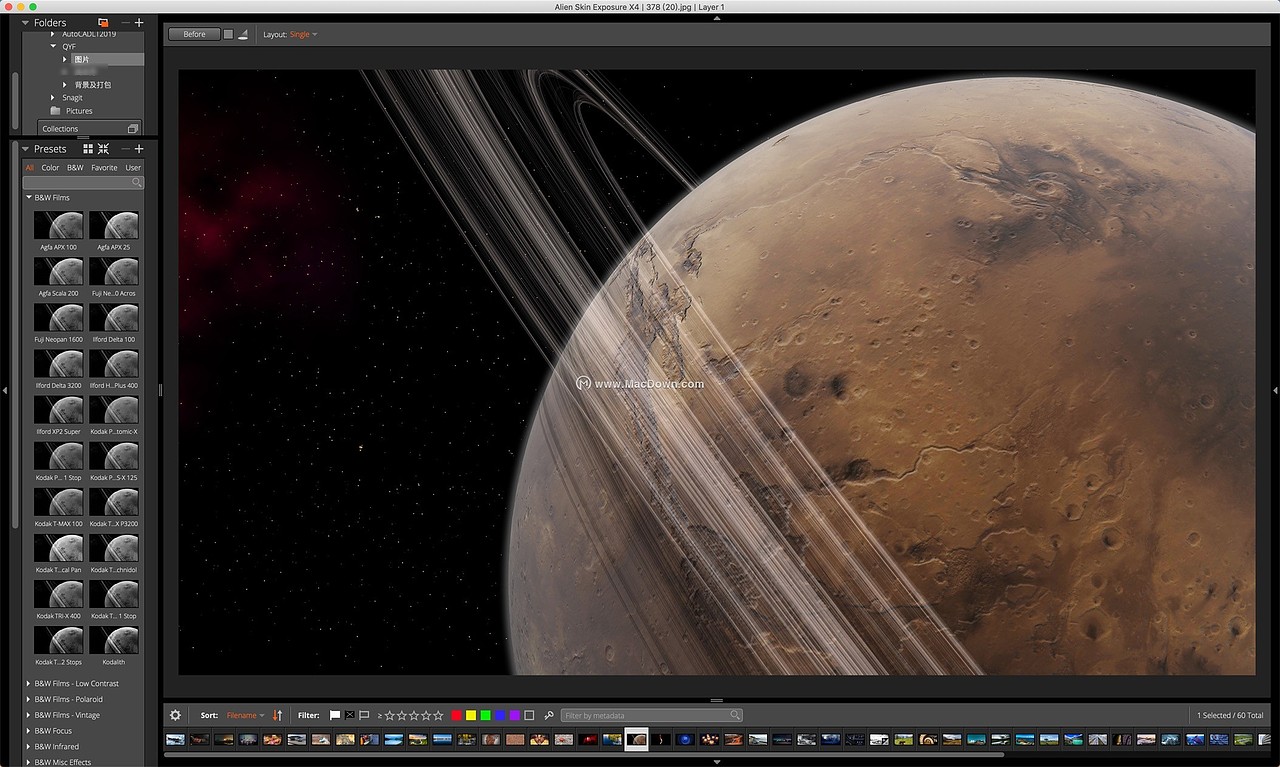Toggle the unflagged flag filter
The width and height of the screenshot is (1280, 767).
364,715
